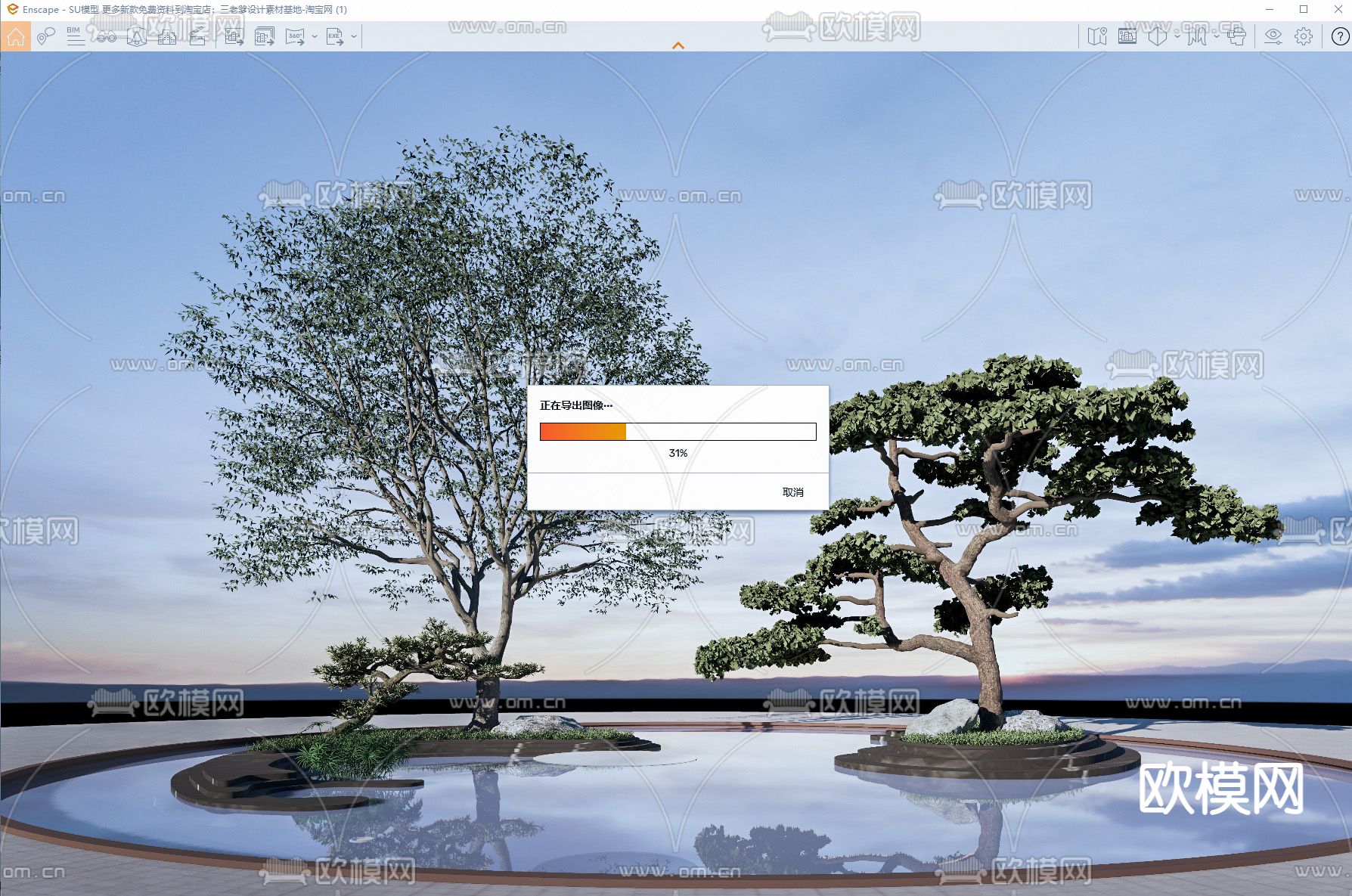Image resolution: width=1352 pixels, height=896 pixels.
Task: Open the collaboration annotations pin icon
Action: click(x=46, y=36)
